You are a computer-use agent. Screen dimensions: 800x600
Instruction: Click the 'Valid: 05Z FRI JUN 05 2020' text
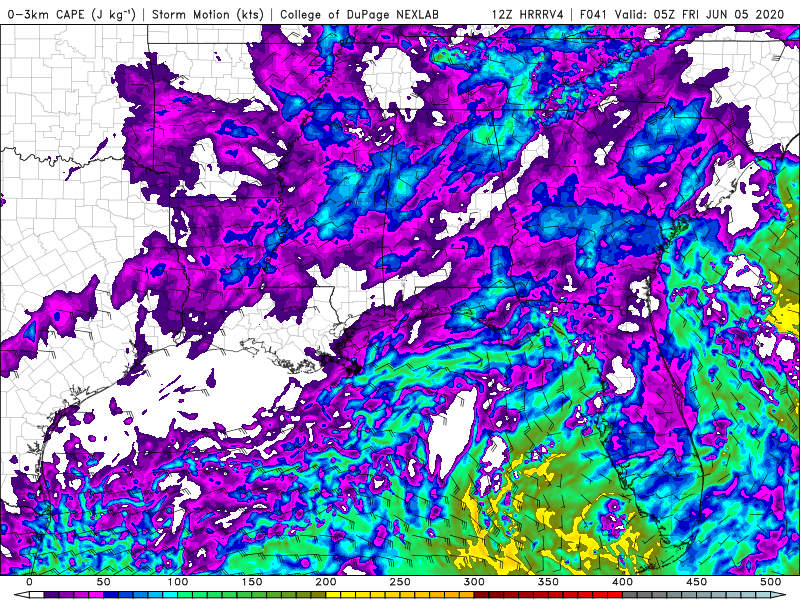click(x=699, y=14)
